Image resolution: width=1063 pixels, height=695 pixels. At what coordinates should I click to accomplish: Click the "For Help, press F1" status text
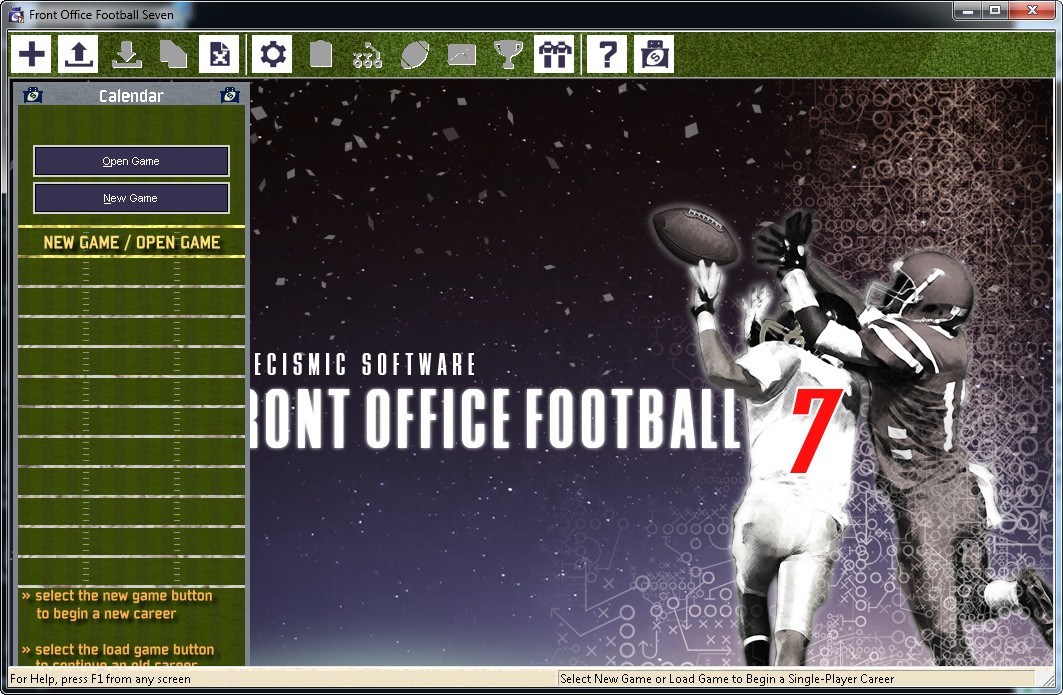pyautogui.click(x=100, y=679)
